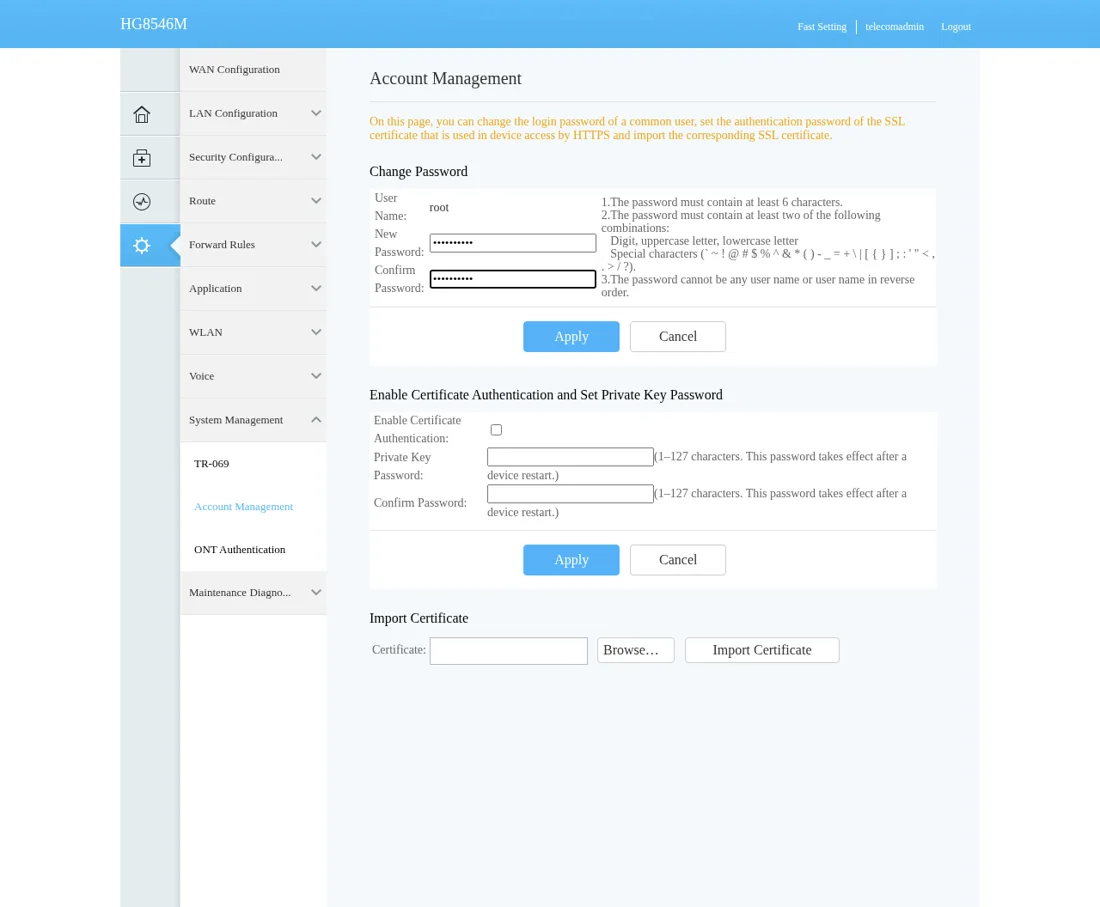Expand Security Configuration chevron
Image resolution: width=1100 pixels, height=907 pixels.
[x=316, y=157]
